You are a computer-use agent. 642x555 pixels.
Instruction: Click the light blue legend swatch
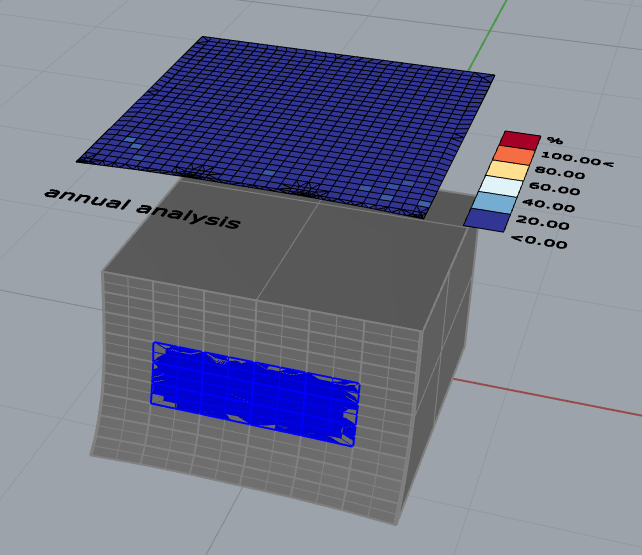tap(495, 203)
